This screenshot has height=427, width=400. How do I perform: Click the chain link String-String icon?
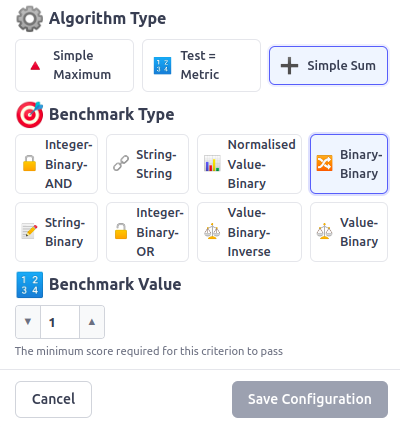pos(121,163)
